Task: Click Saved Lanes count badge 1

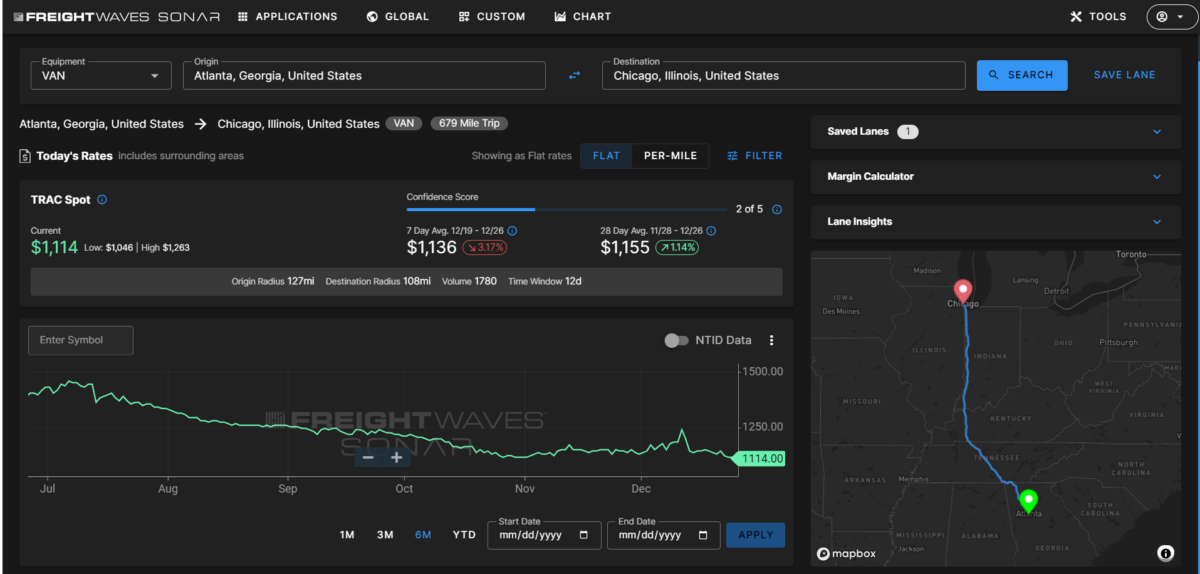Action: [907, 132]
